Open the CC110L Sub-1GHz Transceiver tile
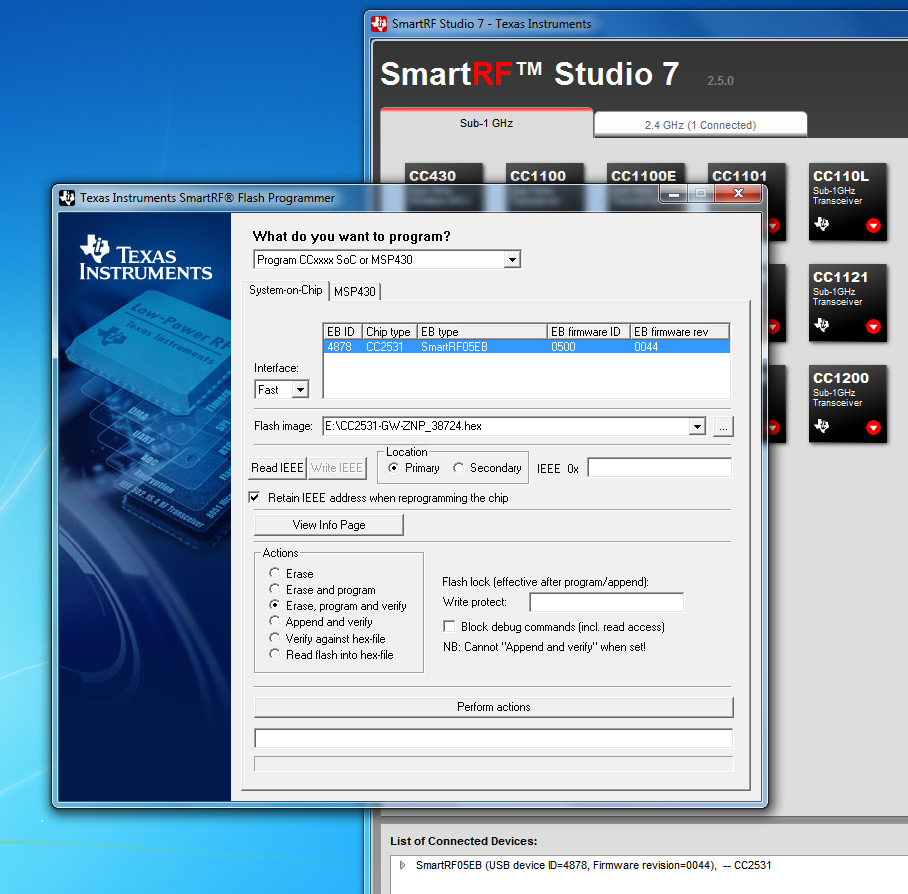Image resolution: width=908 pixels, height=894 pixels. pos(847,201)
